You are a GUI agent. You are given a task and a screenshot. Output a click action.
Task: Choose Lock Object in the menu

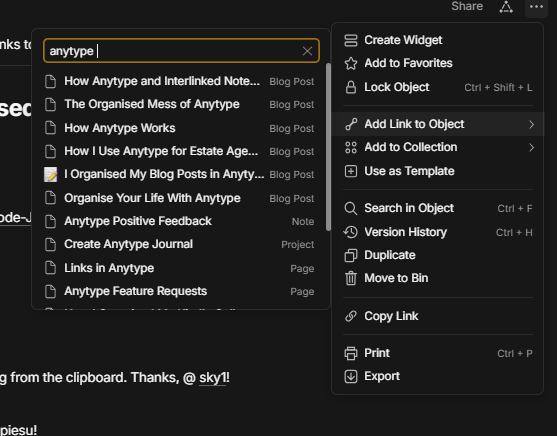(437, 87)
